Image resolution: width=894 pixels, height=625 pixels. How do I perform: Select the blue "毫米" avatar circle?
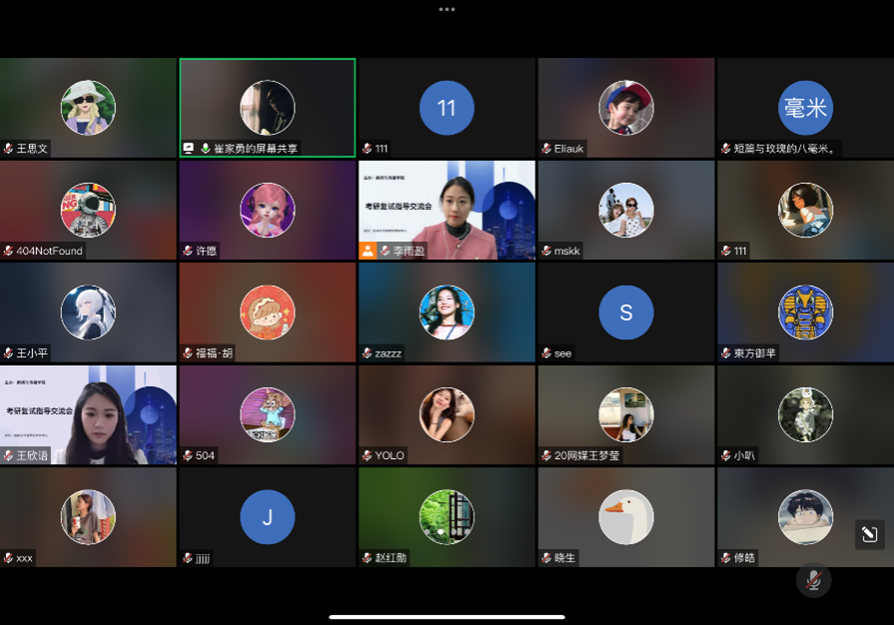(805, 108)
